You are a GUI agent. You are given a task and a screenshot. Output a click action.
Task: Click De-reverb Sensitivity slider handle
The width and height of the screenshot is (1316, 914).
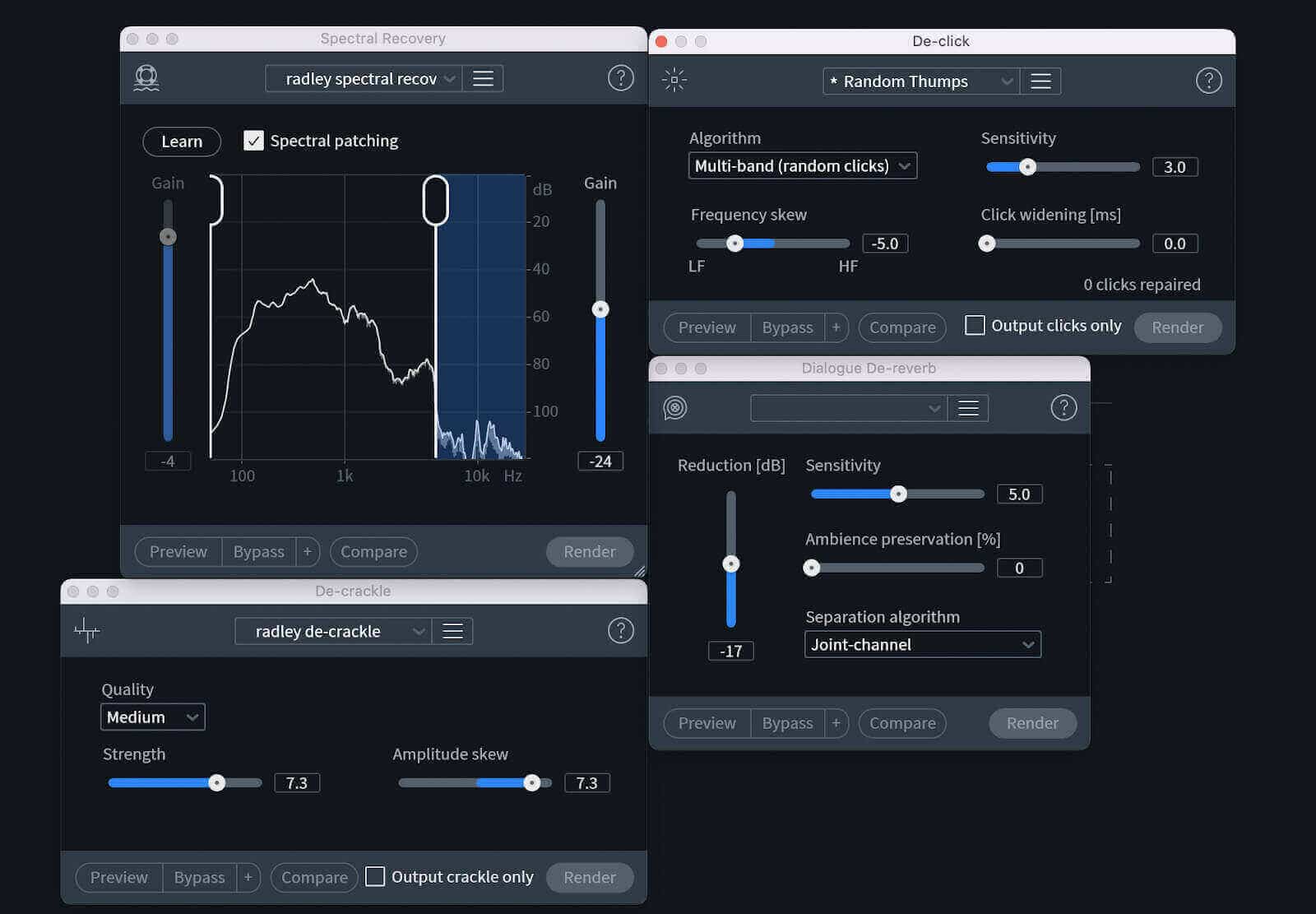pos(899,494)
